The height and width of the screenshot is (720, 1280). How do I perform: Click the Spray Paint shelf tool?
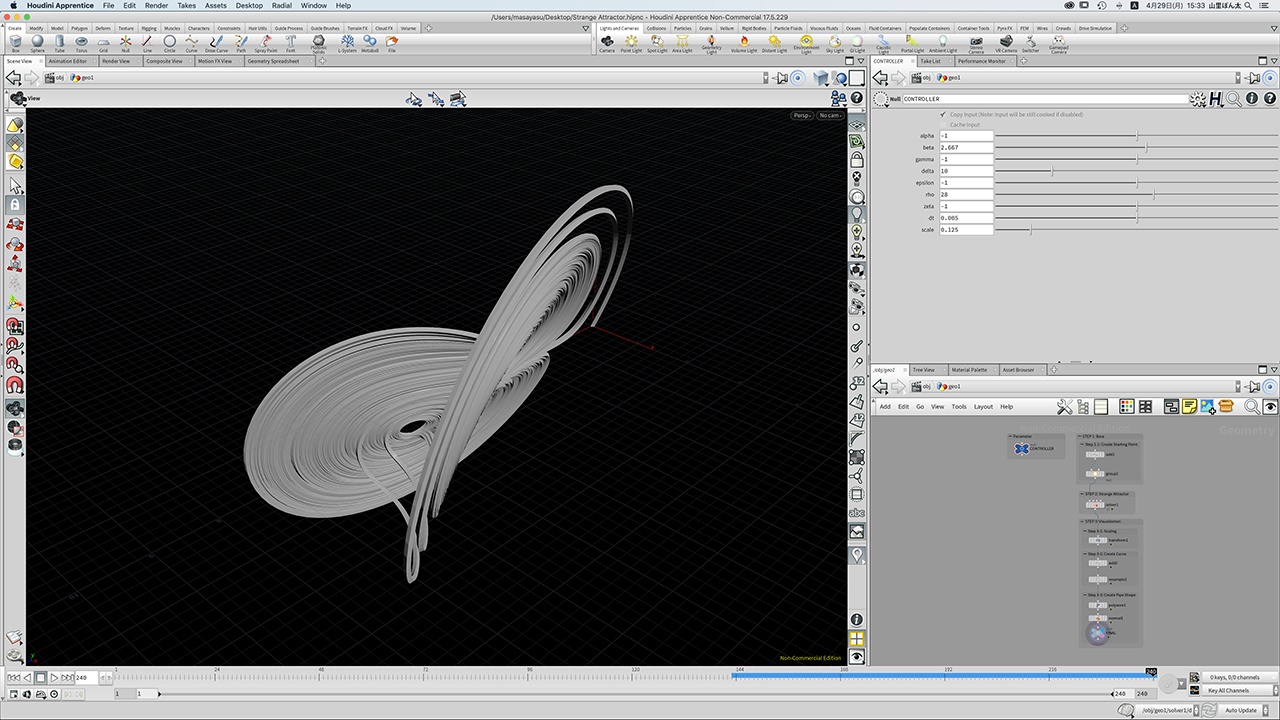[266, 42]
